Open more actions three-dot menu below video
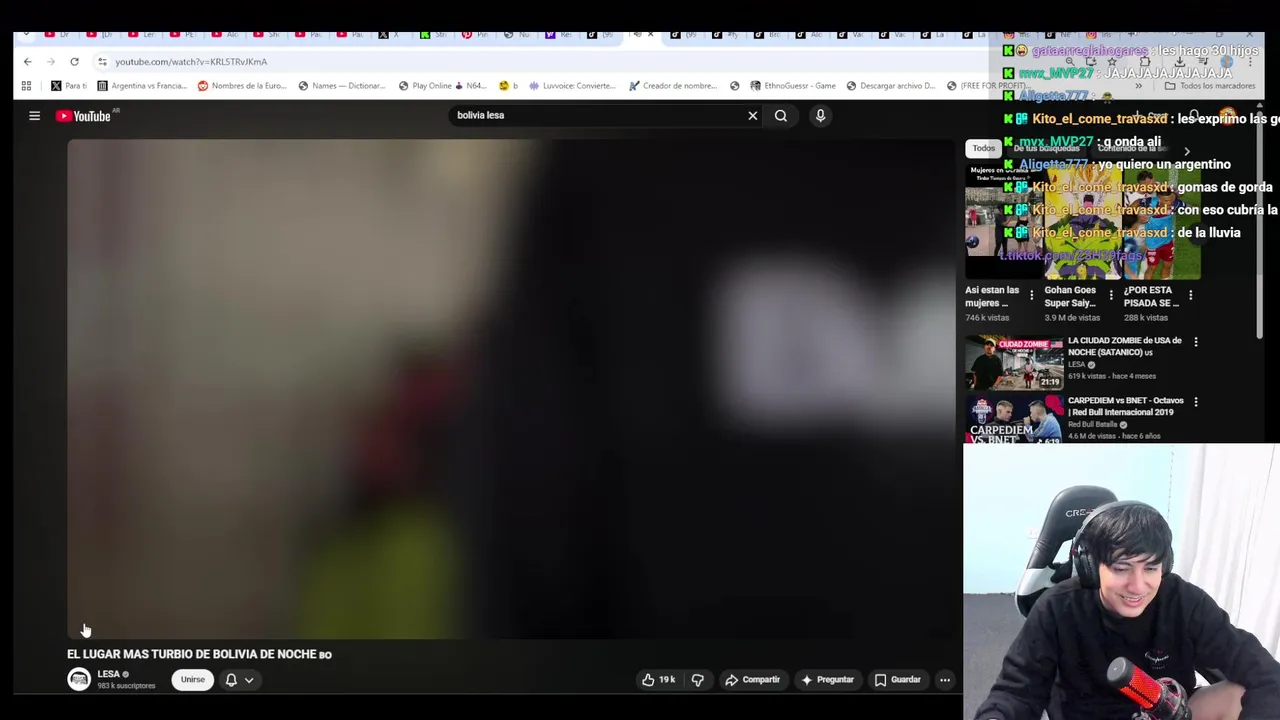The width and height of the screenshot is (1280, 720). pyautogui.click(x=944, y=680)
